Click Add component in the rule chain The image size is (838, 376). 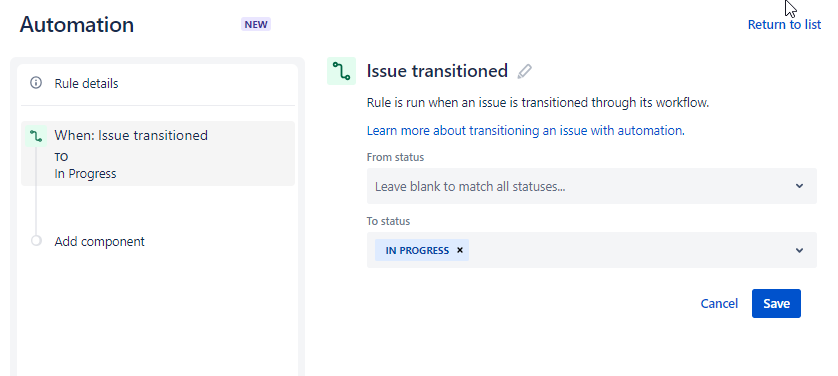99,241
